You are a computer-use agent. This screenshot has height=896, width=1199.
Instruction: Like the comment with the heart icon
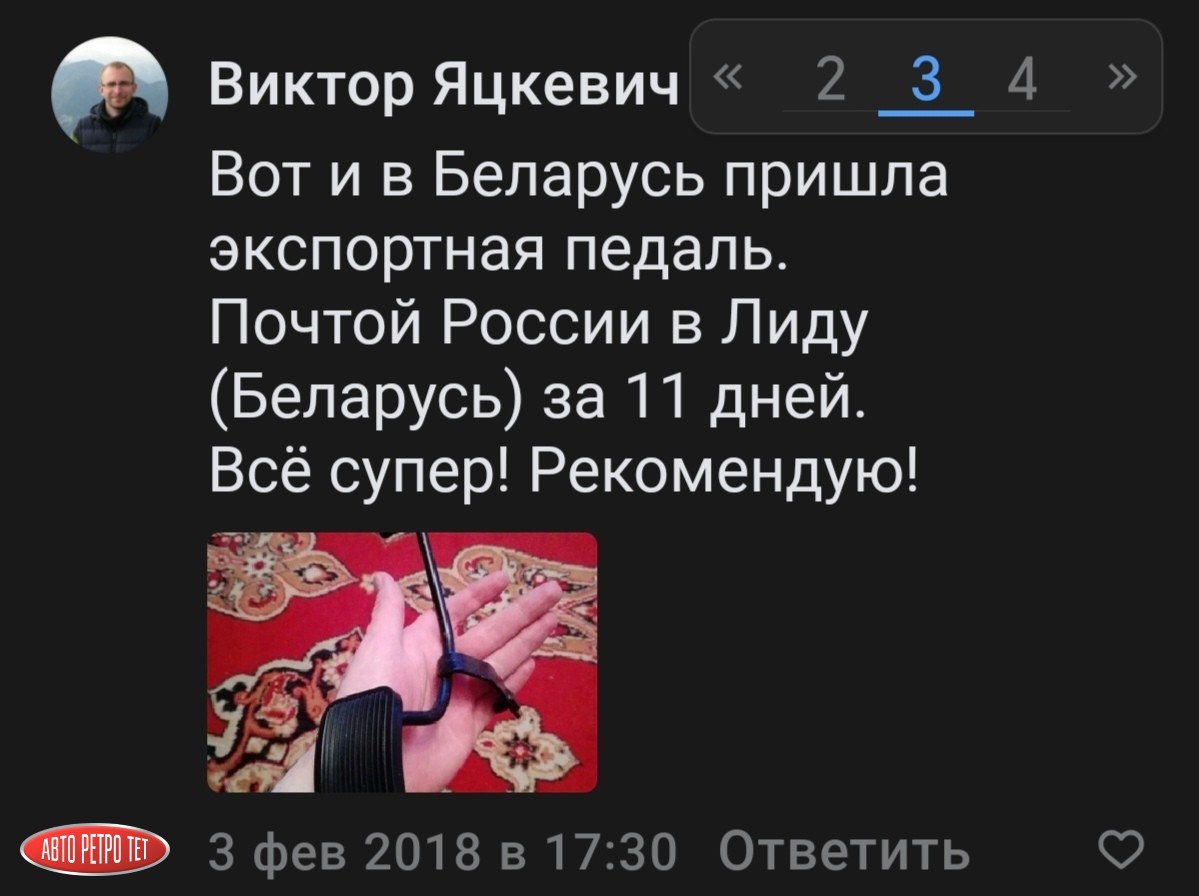tap(1121, 849)
